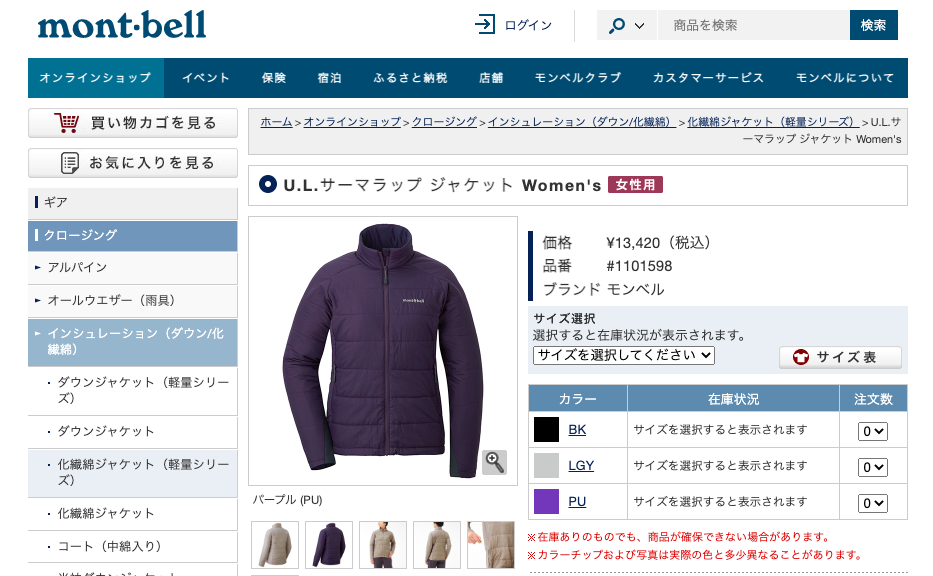933x576 pixels.
Task: Select the purple PU color swatch
Action: click(x=546, y=502)
